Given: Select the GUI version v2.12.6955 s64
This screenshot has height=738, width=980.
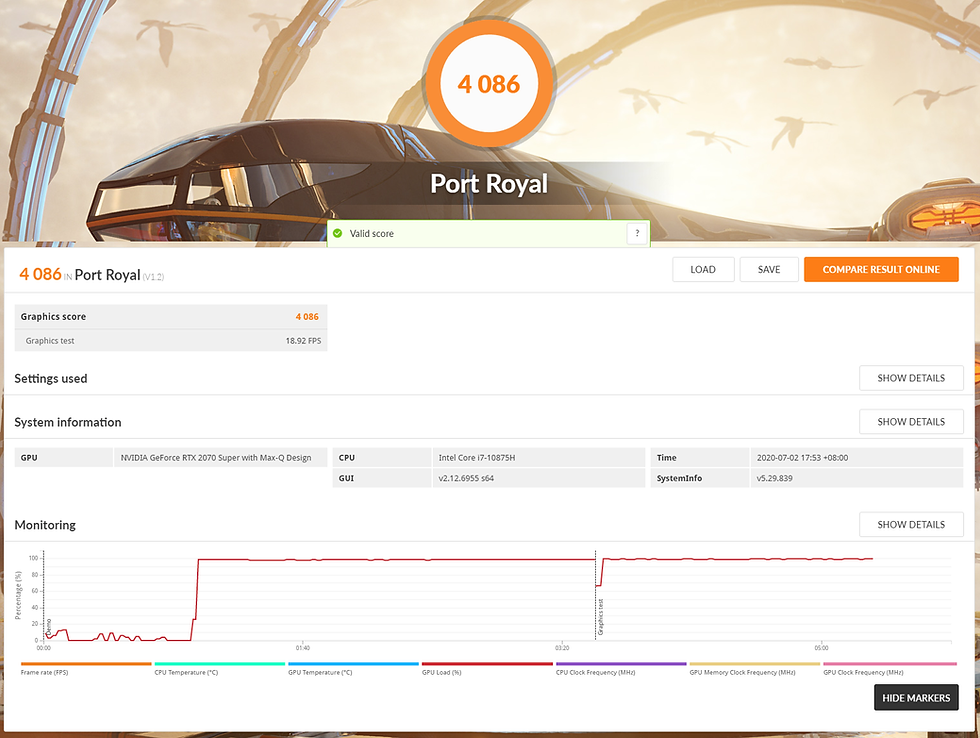Looking at the screenshot, I should click(x=466, y=478).
